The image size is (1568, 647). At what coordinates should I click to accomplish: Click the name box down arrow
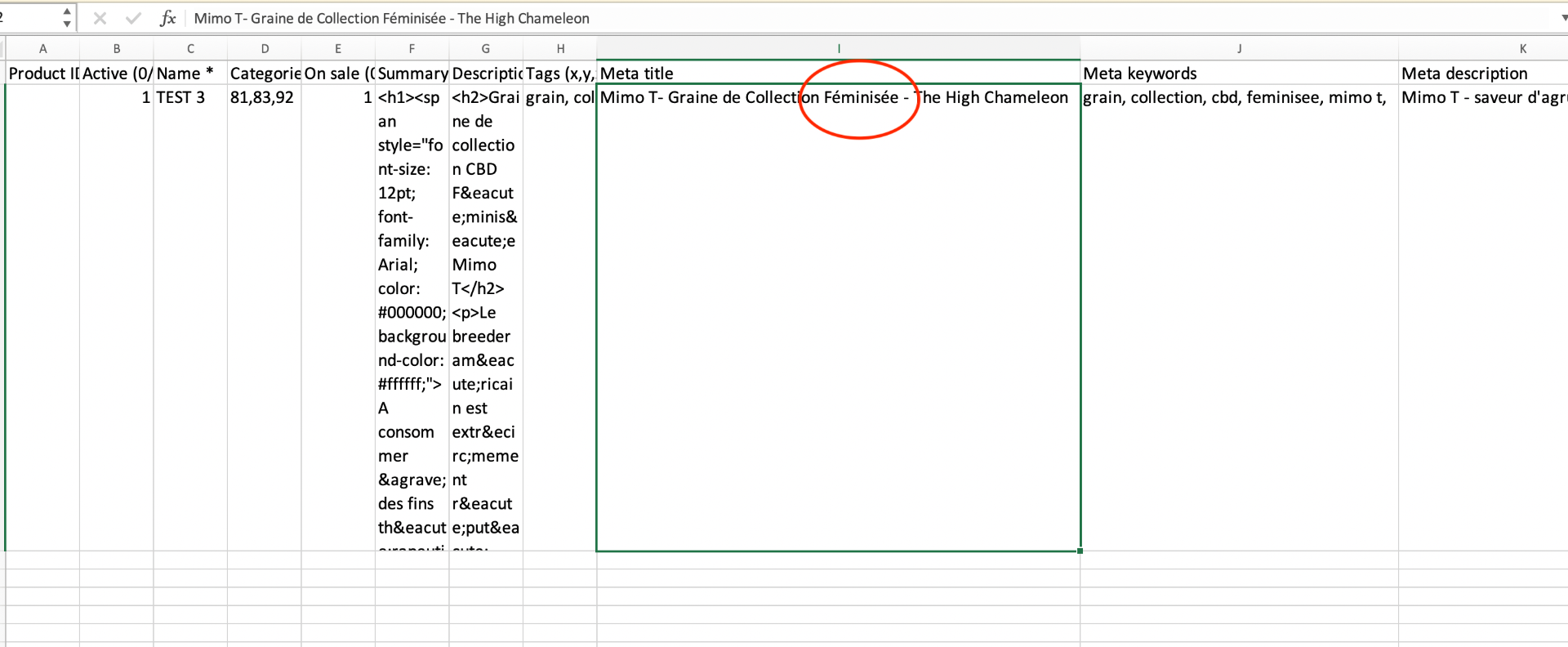click(67, 24)
